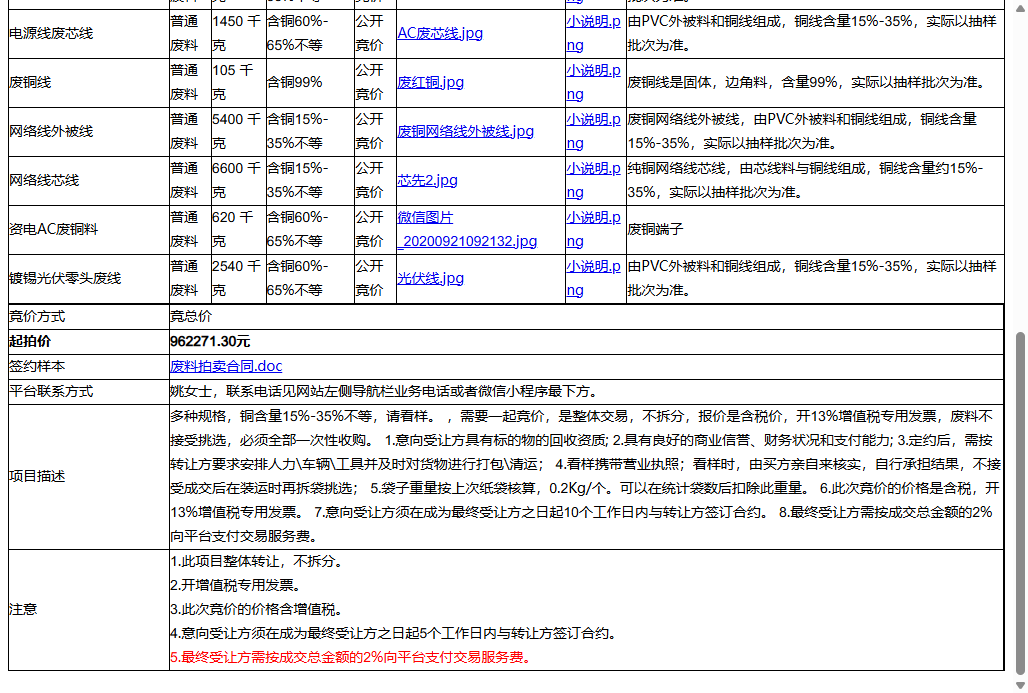Viewport: 1028px width, 693px height.
Task: Select the 网络线外被线 item name cell
Action: [89, 131]
